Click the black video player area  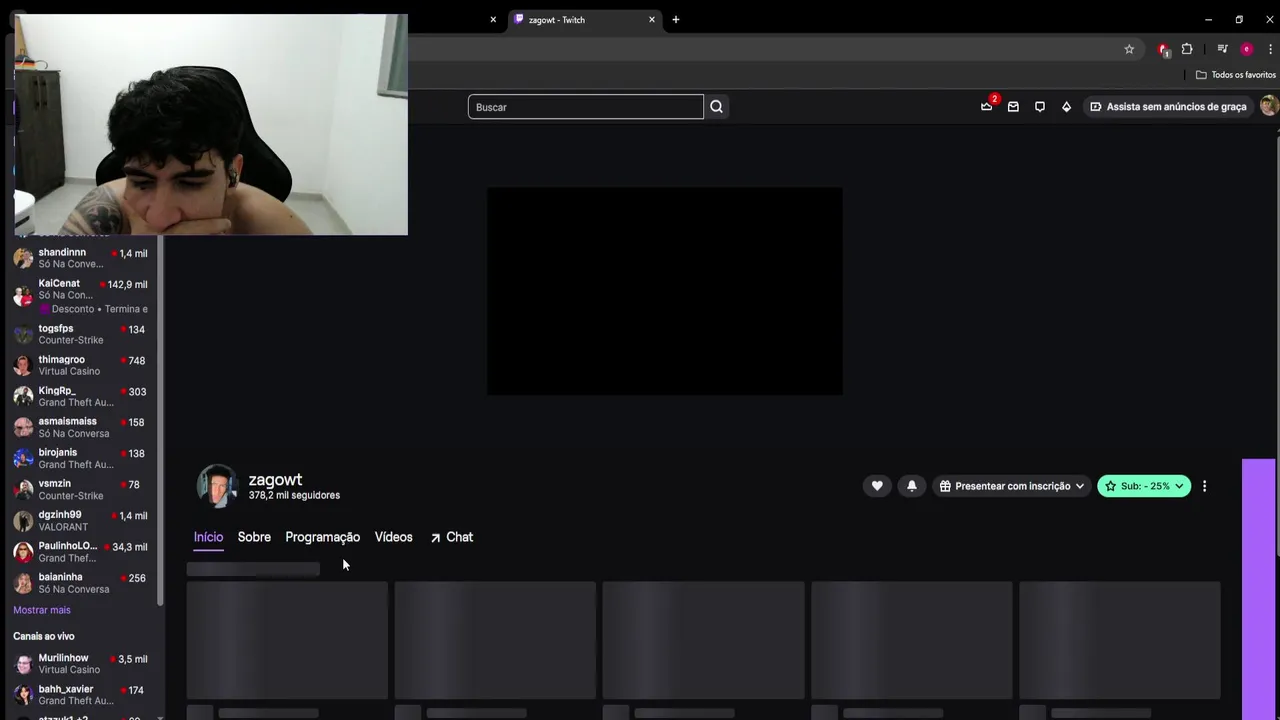pos(664,291)
